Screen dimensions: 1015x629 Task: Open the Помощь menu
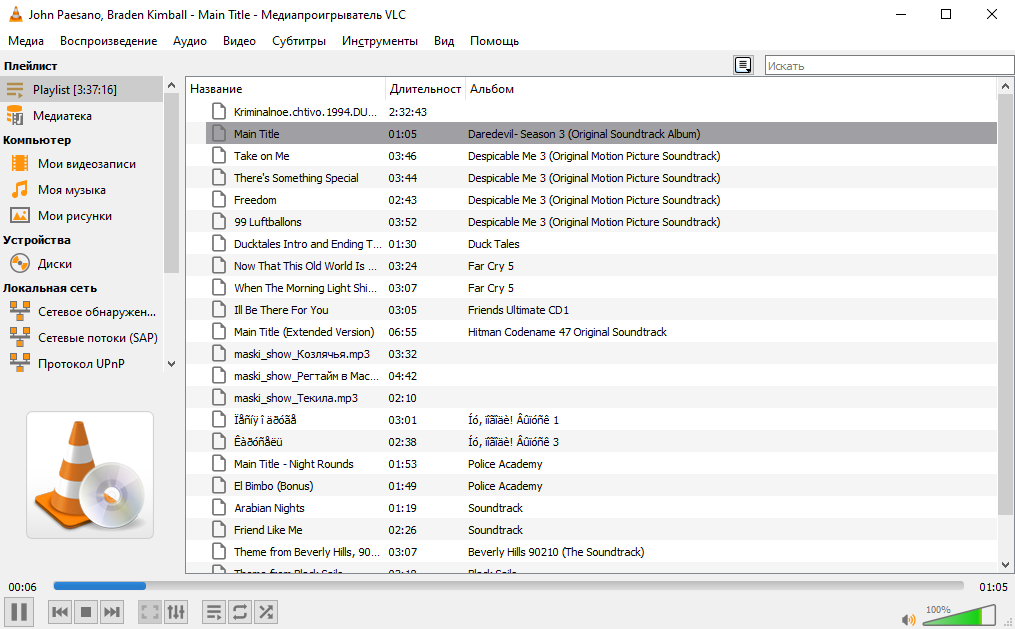point(495,41)
